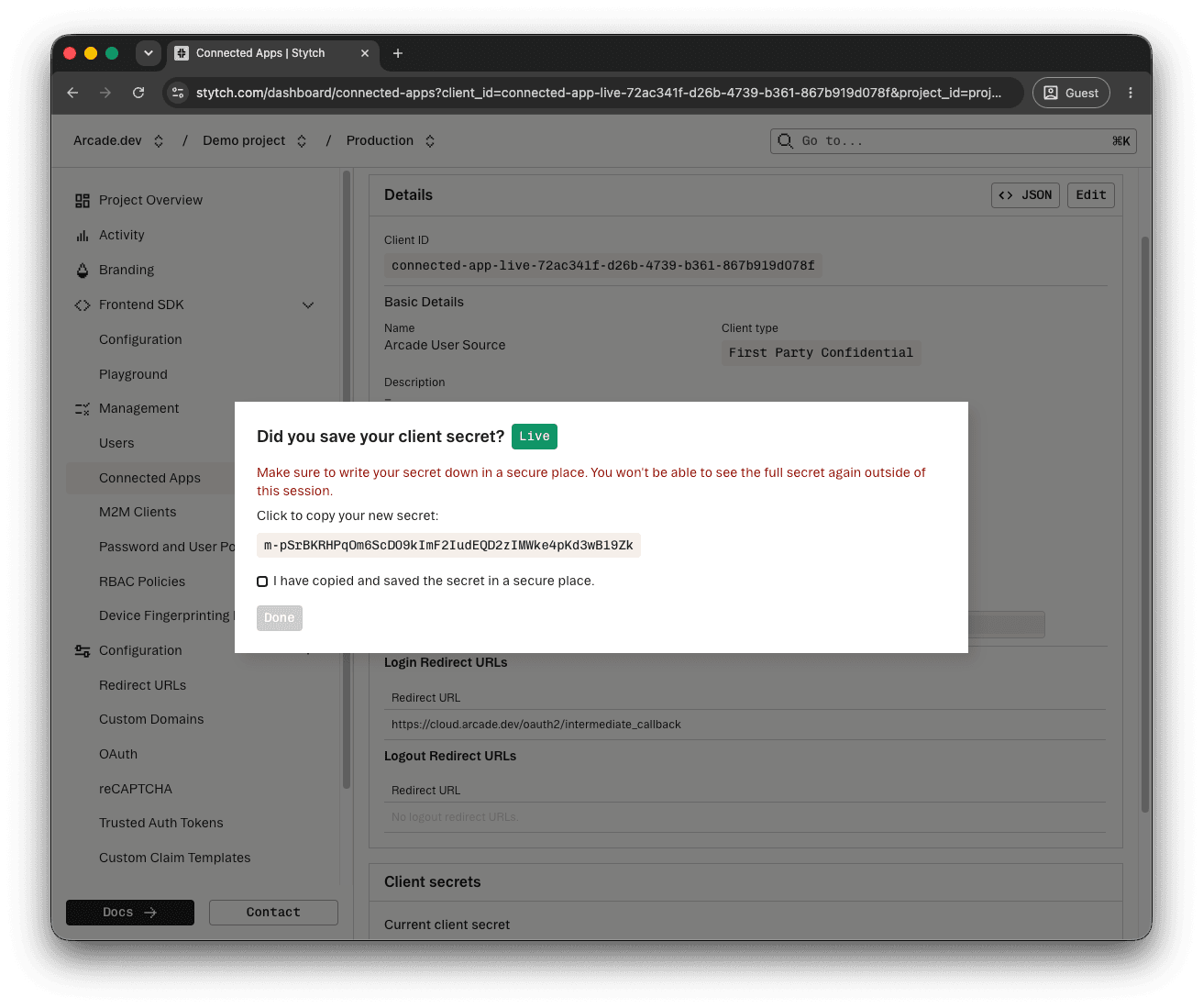Open Project Overview in sidebar
This screenshot has height=1008, width=1203.
(x=150, y=201)
